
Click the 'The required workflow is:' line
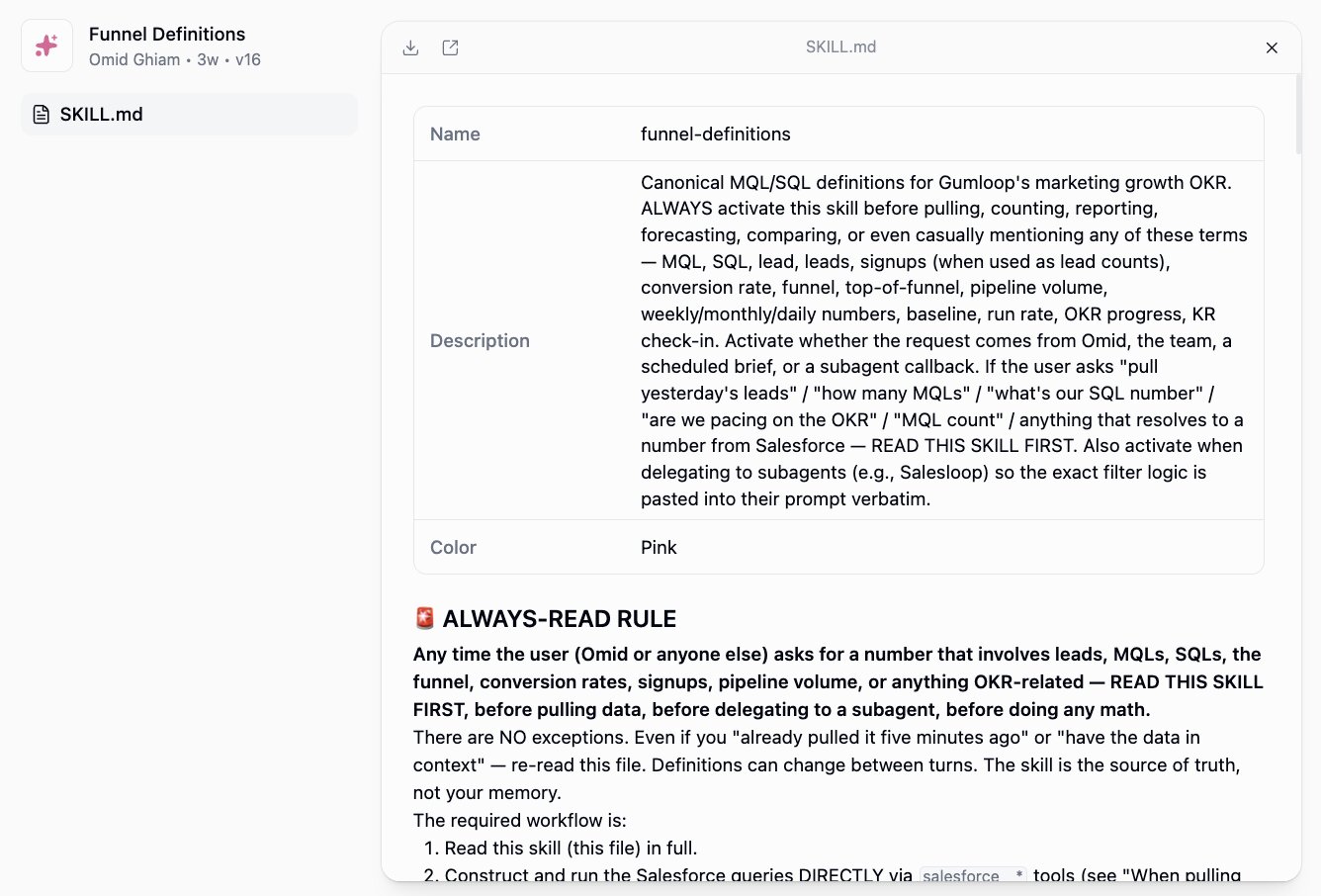pos(520,820)
